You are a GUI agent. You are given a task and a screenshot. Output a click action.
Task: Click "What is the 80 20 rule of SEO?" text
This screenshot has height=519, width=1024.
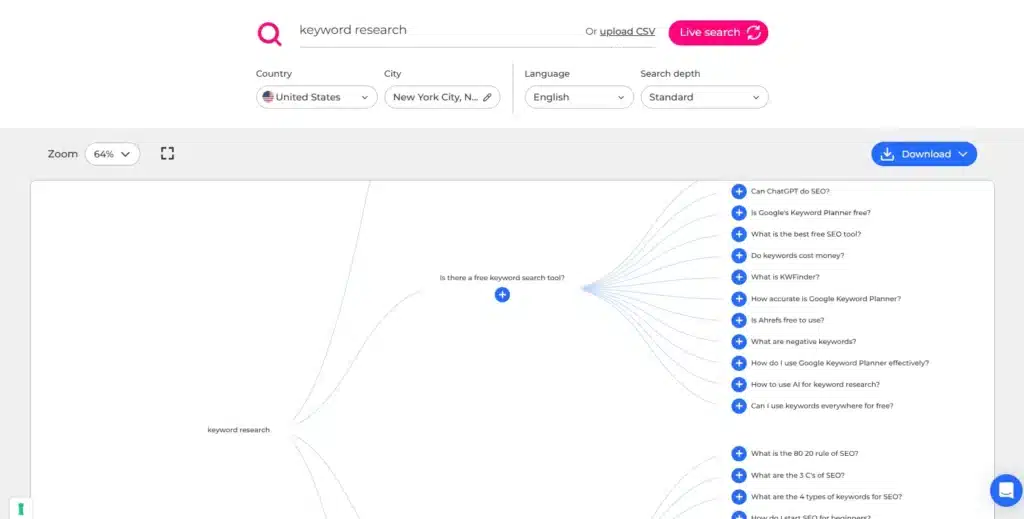point(805,453)
